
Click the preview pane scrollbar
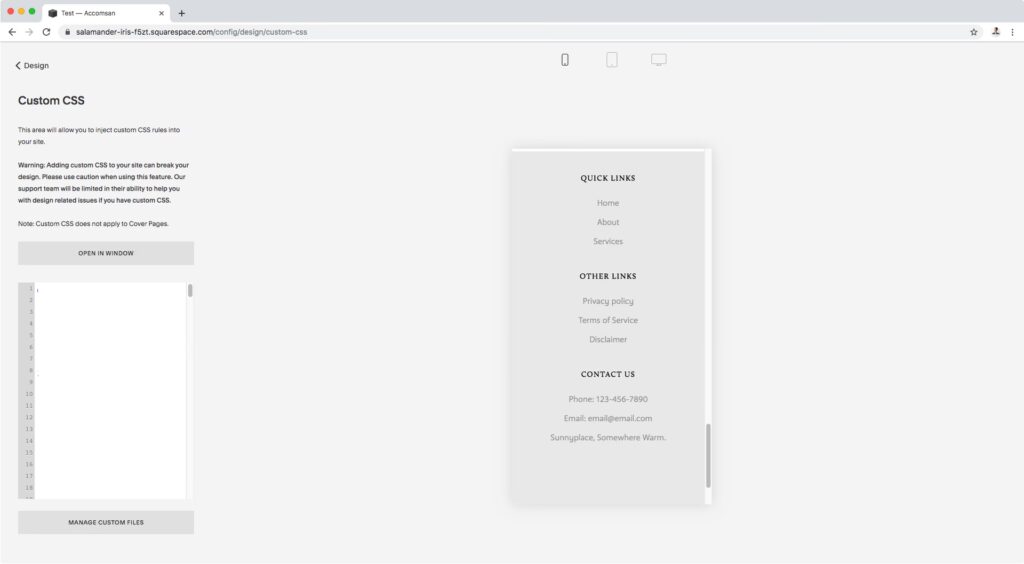click(x=709, y=455)
